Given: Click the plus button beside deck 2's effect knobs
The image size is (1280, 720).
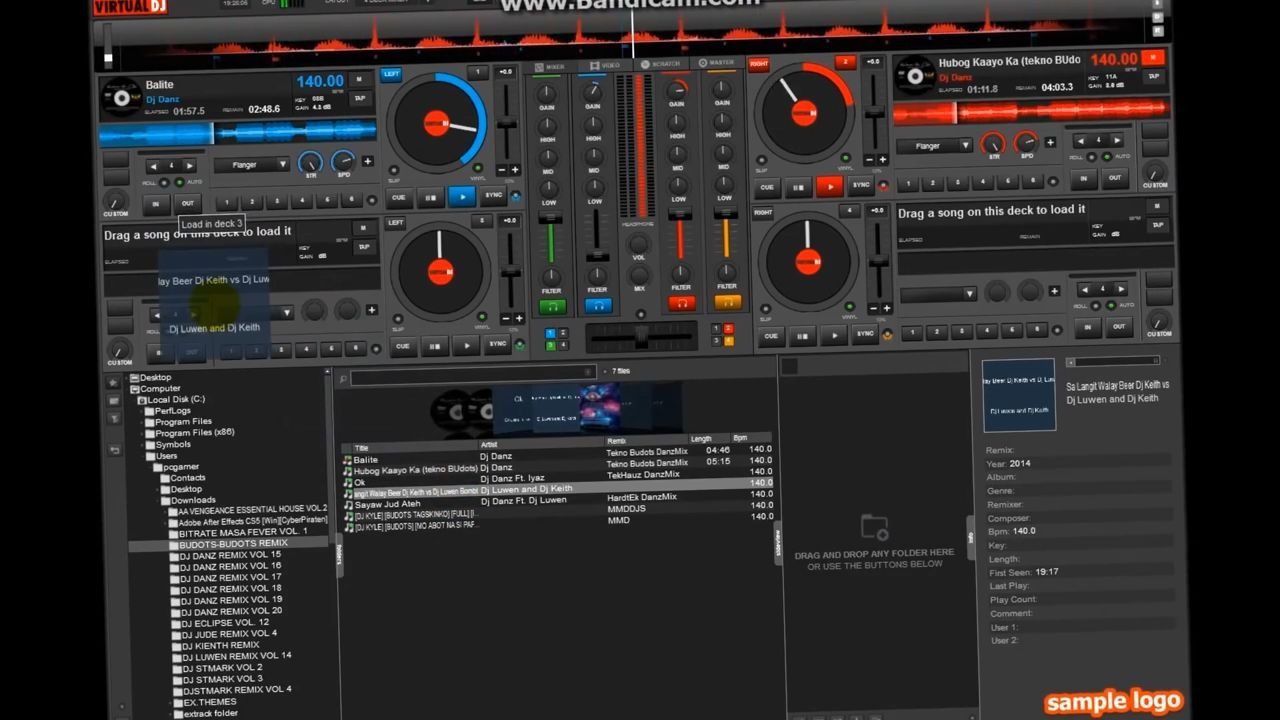Looking at the screenshot, I should click(x=1050, y=142).
